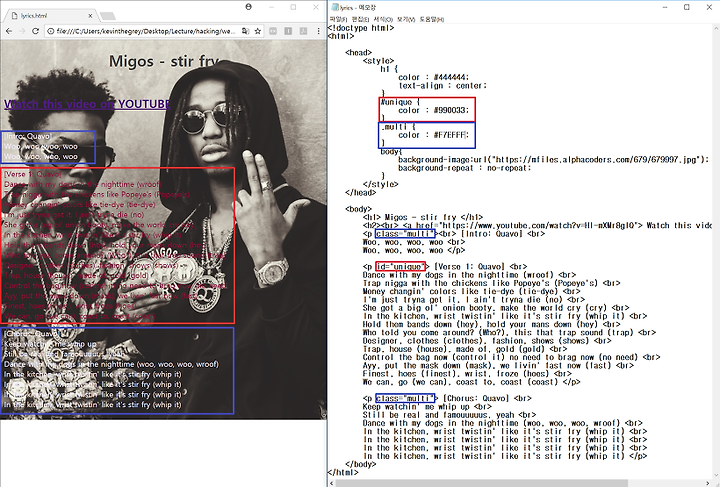Click 'Designer, clothes (clothes)' line in Notepad
Image resolution: width=720 pixels, height=487 pixels.
pyautogui.click(x=487, y=341)
